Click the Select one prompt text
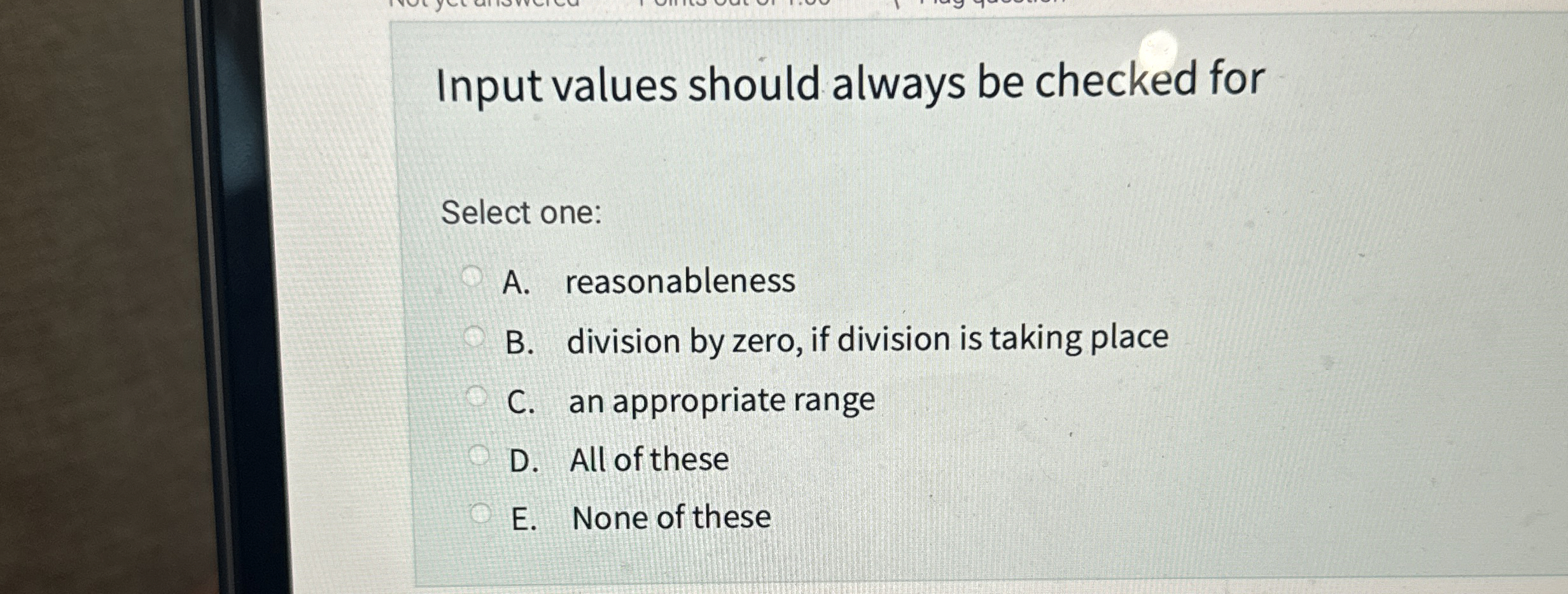 pos(522,213)
